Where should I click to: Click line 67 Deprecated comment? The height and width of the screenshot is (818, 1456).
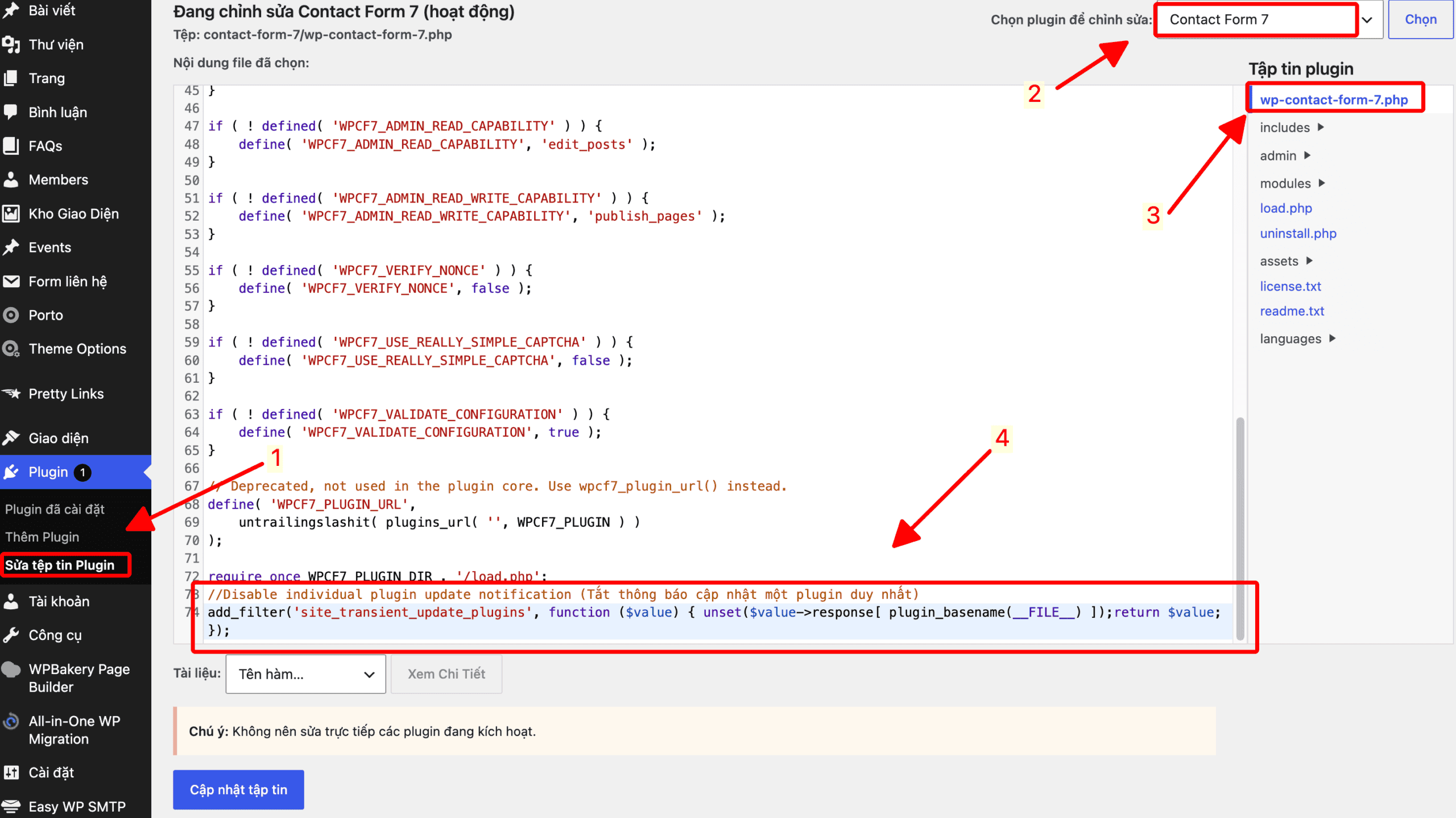pos(498,486)
